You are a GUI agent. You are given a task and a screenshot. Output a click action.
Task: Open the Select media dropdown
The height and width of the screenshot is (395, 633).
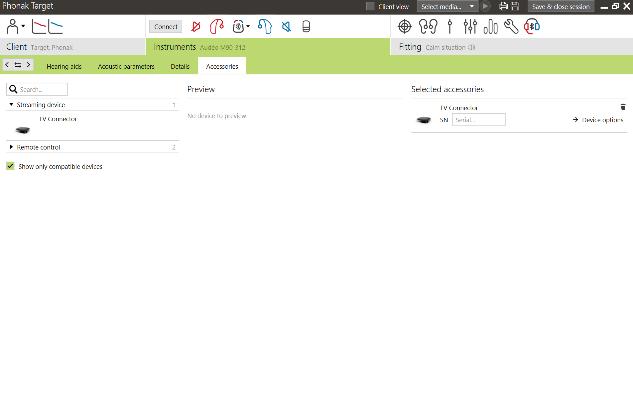(447, 6)
